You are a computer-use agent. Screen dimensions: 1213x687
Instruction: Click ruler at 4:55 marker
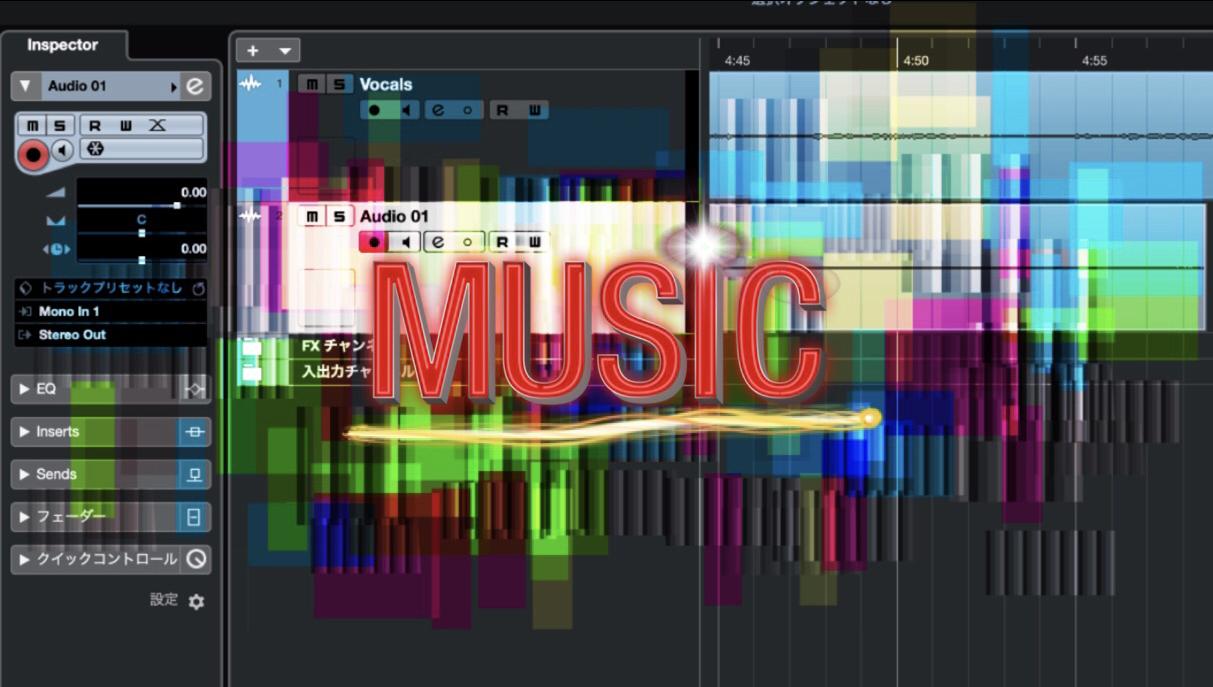1095,60
